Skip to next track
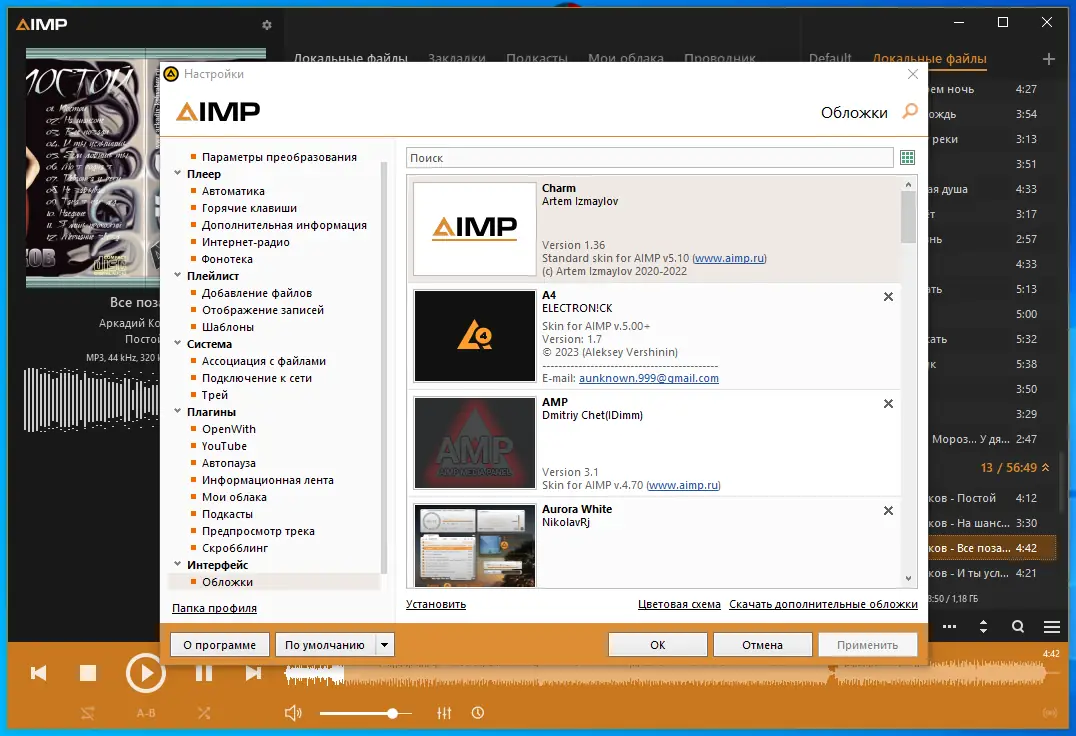This screenshot has width=1076, height=736. 253,673
